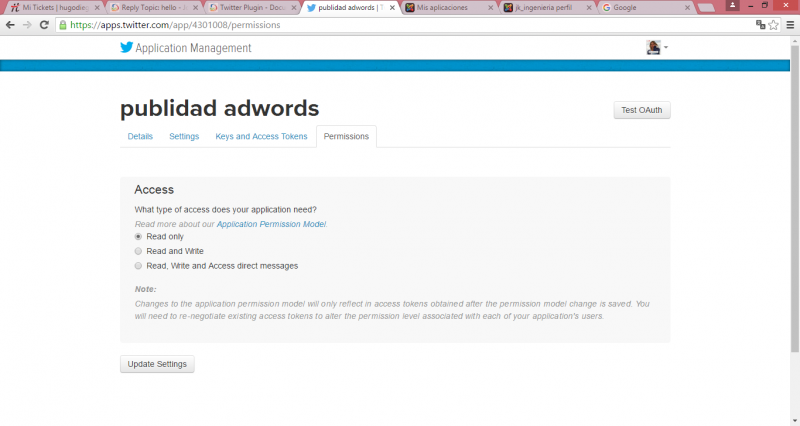The width and height of the screenshot is (800, 426).
Task: Click the translate icon in the address bar
Action: 760,24
